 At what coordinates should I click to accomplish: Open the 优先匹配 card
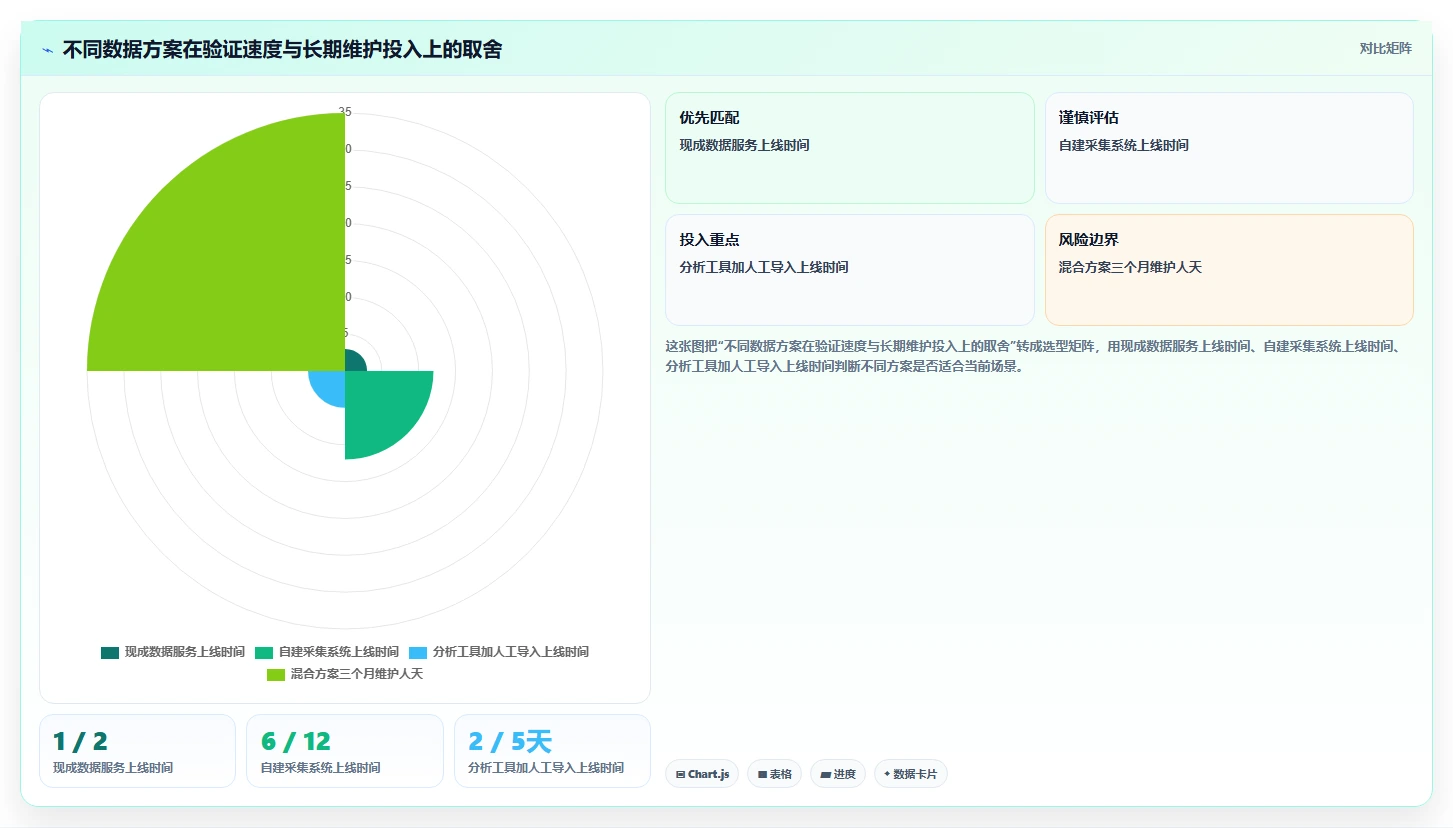850,148
